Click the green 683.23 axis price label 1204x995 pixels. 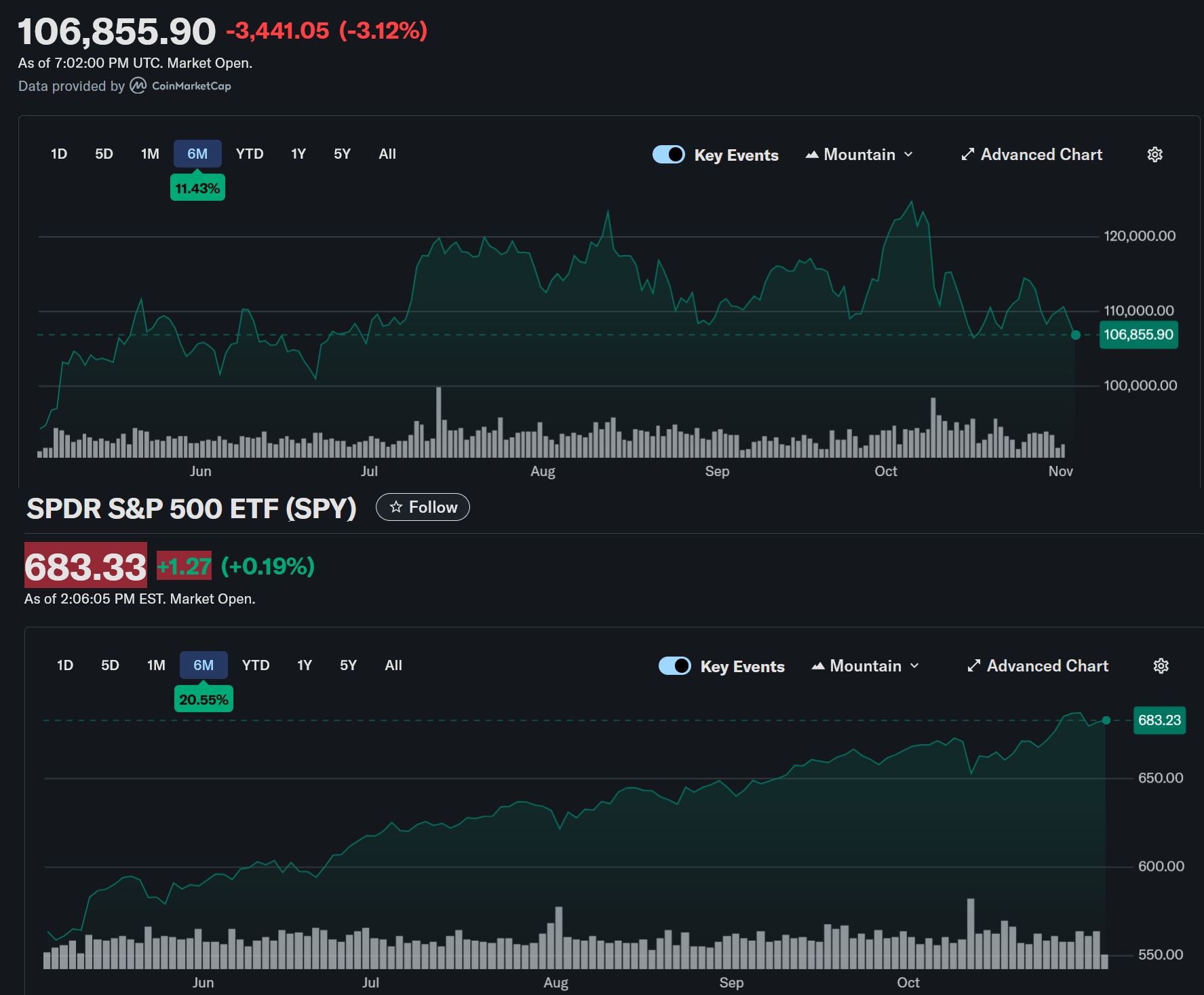1159,720
